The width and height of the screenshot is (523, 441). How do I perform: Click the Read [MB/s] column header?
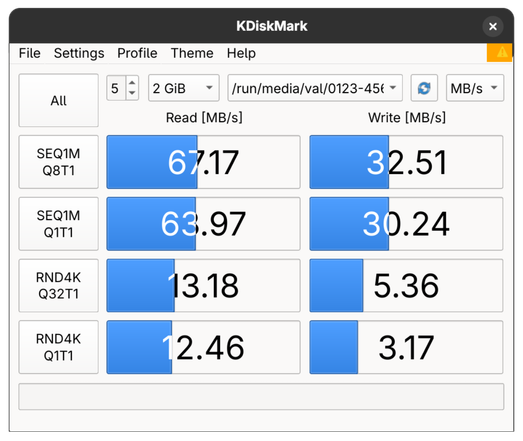[x=204, y=118]
